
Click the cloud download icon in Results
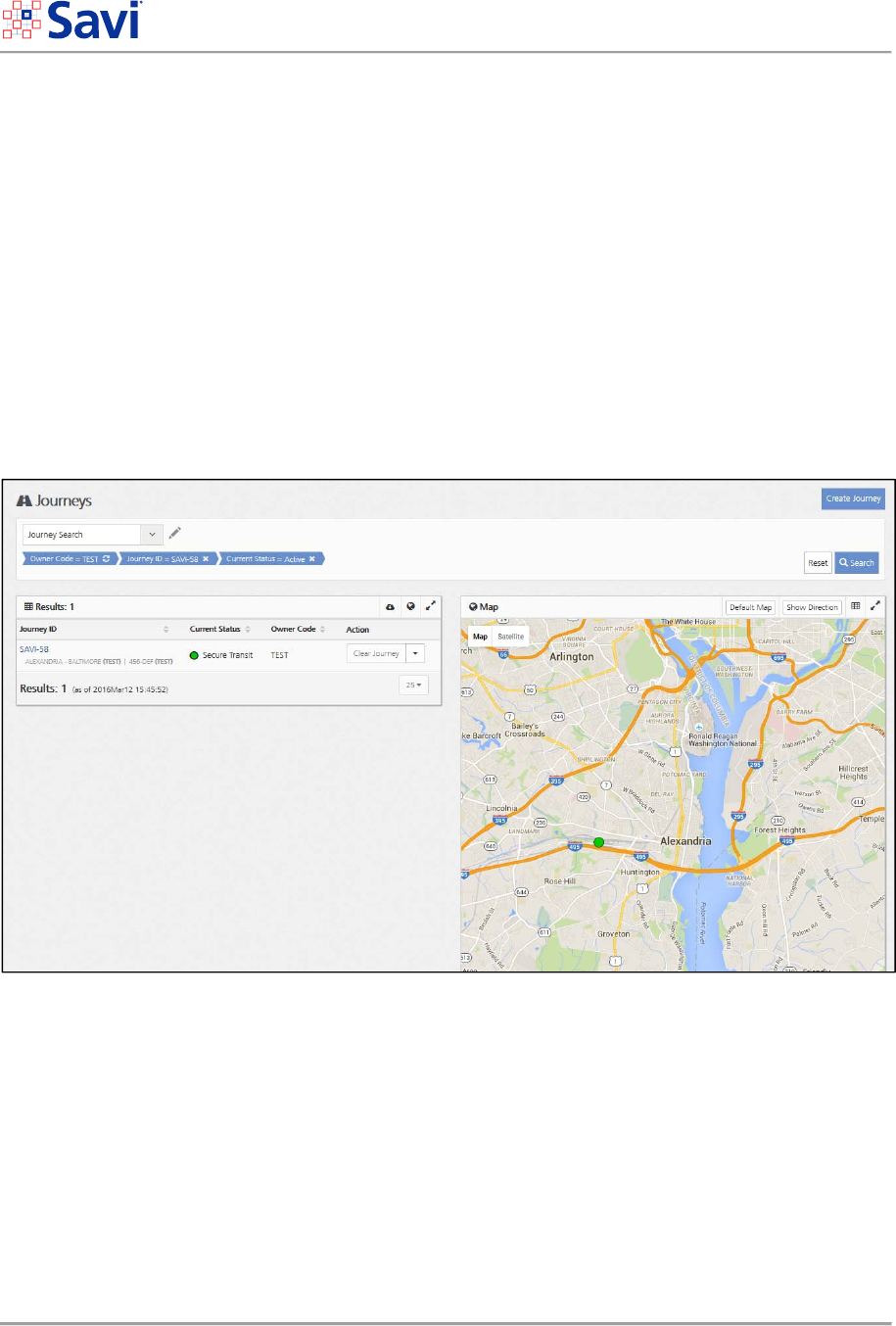390,607
